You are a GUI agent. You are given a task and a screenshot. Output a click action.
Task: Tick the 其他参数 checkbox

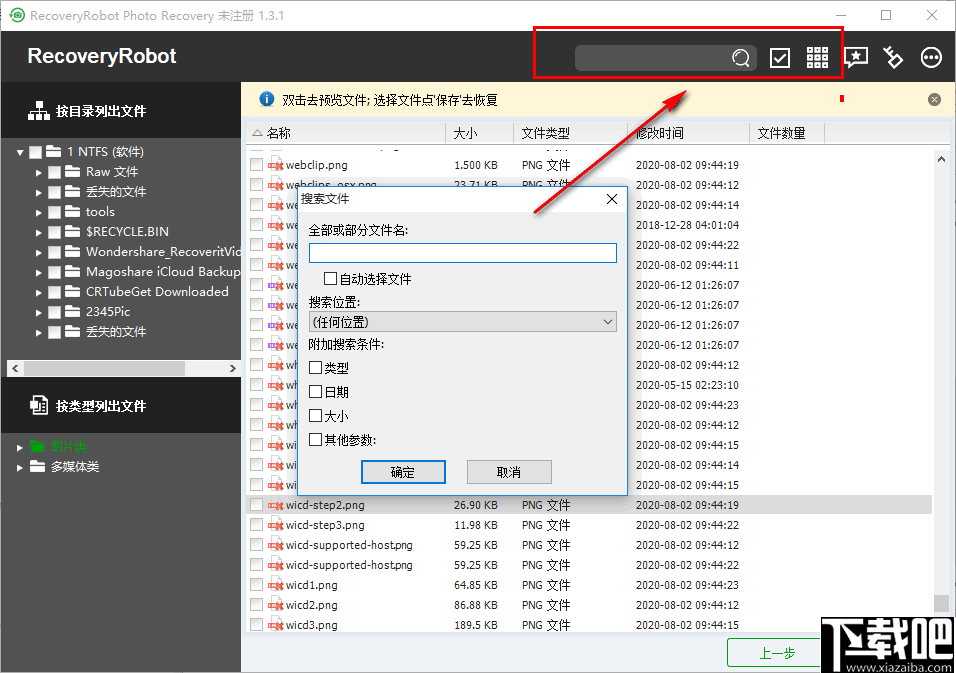point(315,440)
